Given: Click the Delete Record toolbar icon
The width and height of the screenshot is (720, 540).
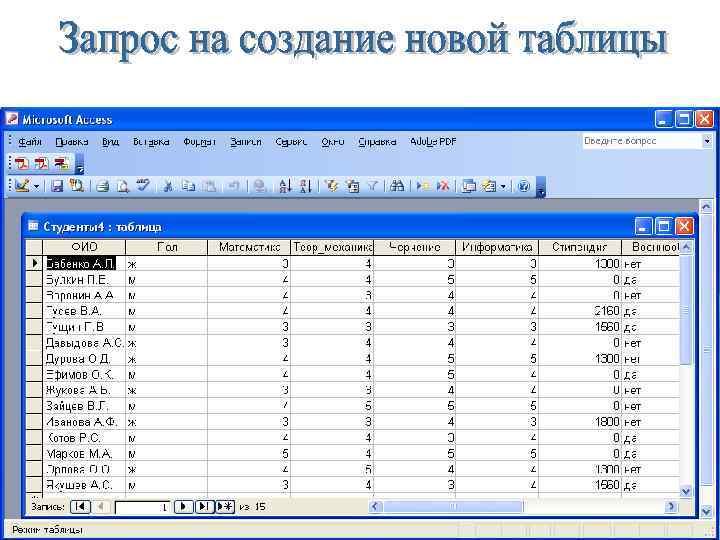Looking at the screenshot, I should pos(443,186).
